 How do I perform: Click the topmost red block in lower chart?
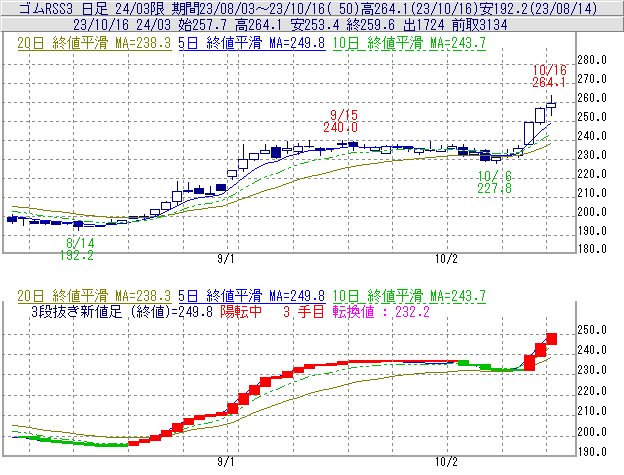tap(552, 339)
